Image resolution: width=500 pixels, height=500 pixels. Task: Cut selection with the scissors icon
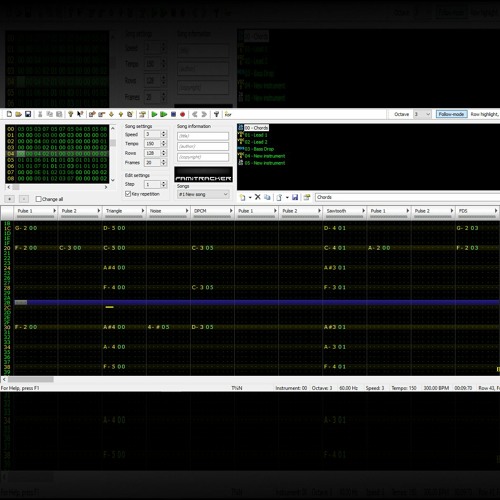40,114
